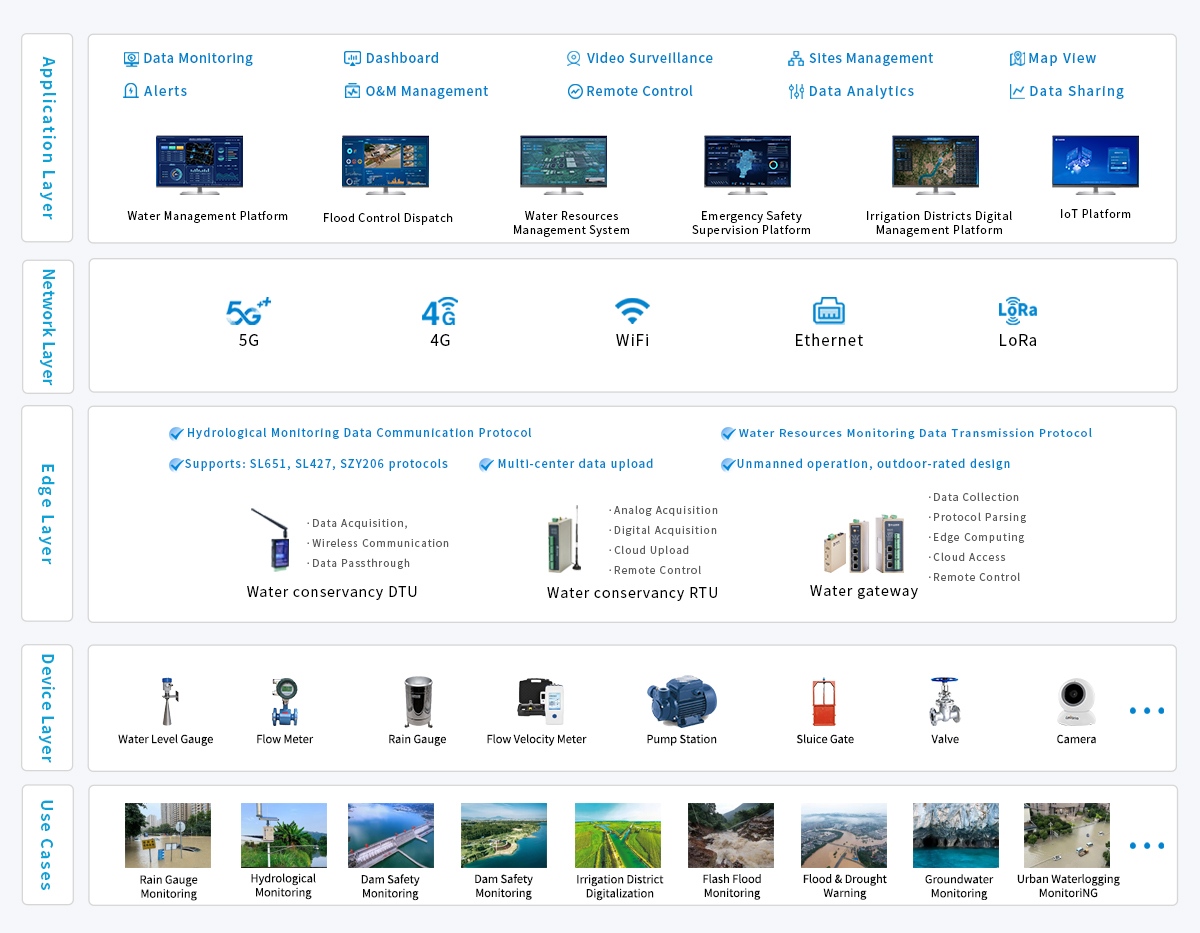The width and height of the screenshot is (1200, 933).
Task: Click checkmark beside Multi-center data upload
Action: click(486, 464)
